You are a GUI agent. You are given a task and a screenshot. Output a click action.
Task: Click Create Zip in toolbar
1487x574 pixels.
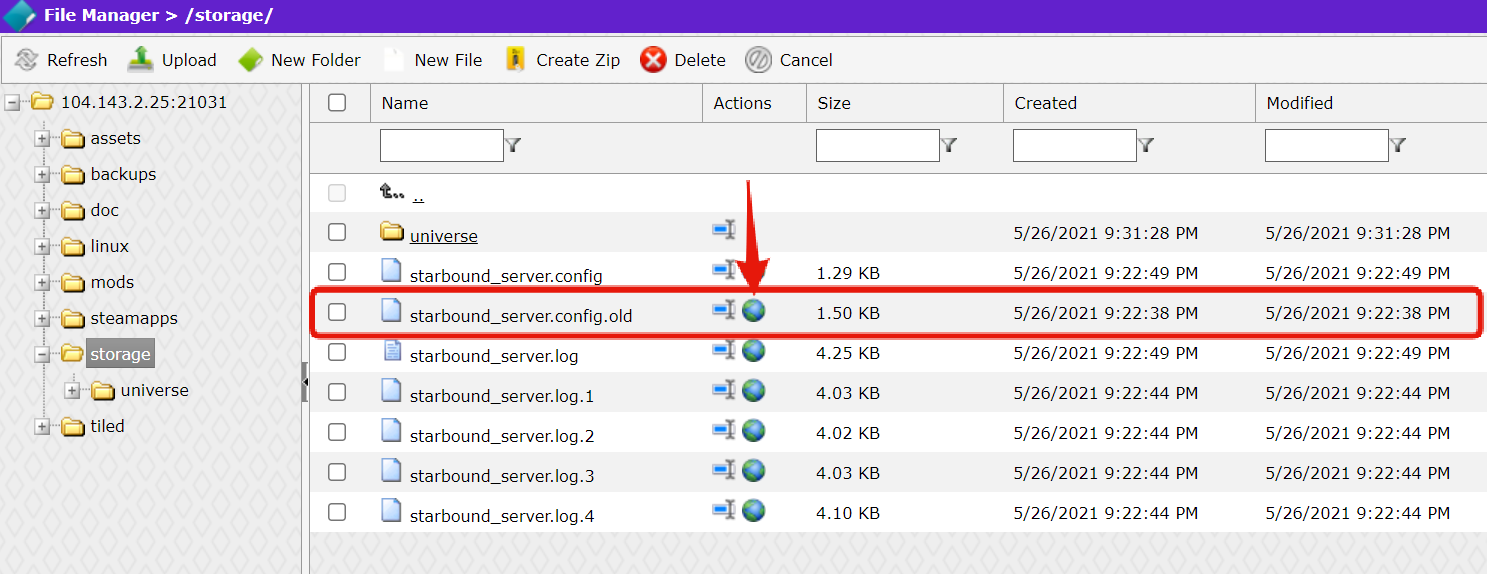click(562, 60)
